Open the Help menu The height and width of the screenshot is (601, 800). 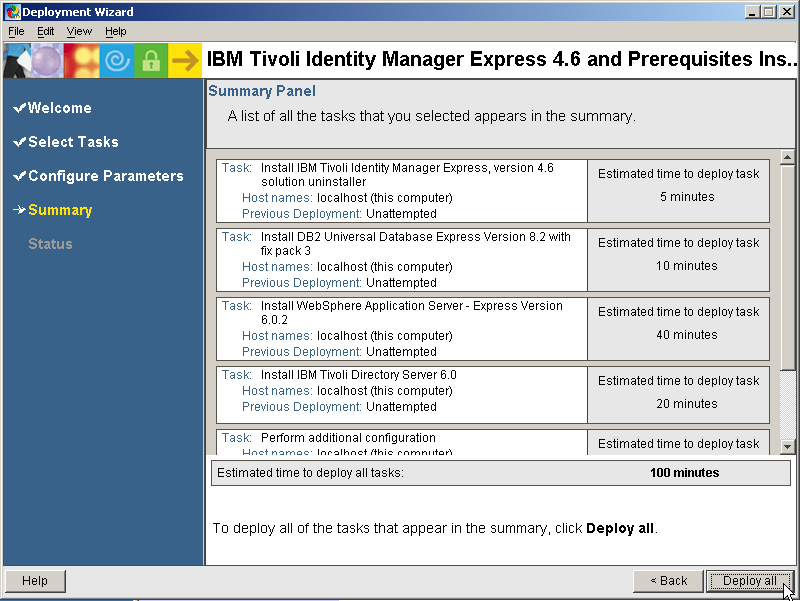click(x=116, y=32)
